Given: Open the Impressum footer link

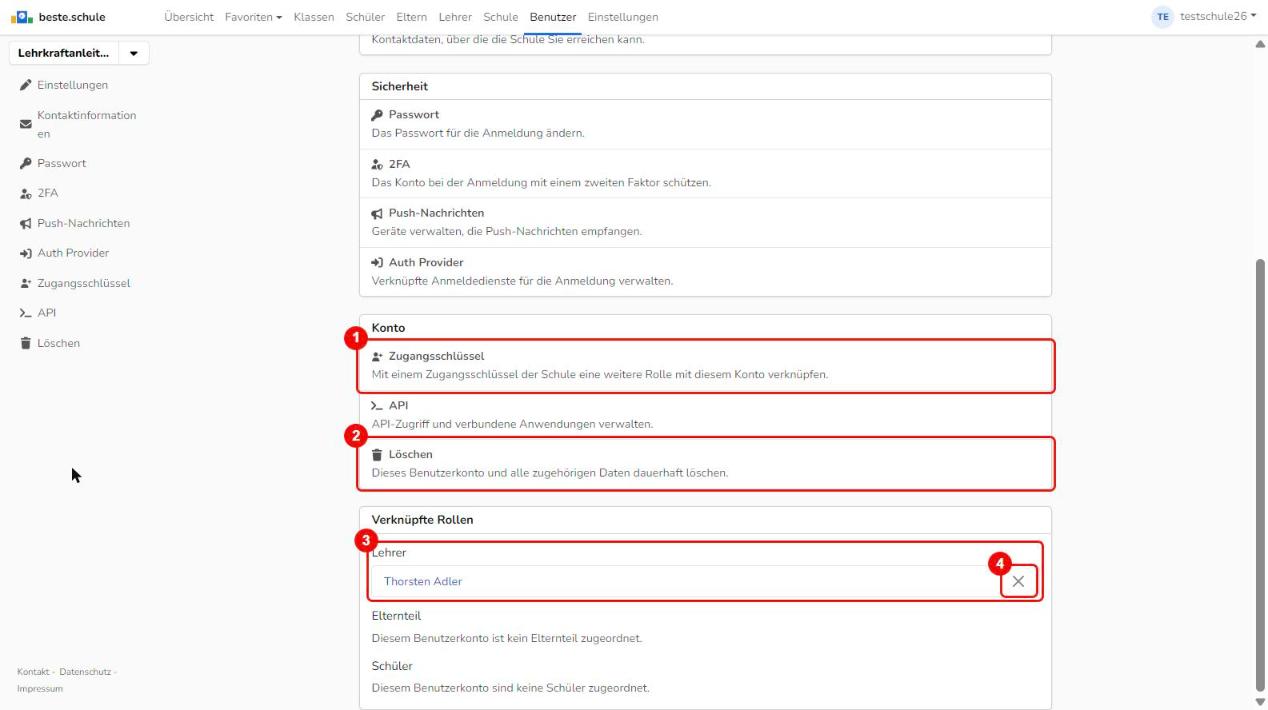Looking at the screenshot, I should [40, 688].
